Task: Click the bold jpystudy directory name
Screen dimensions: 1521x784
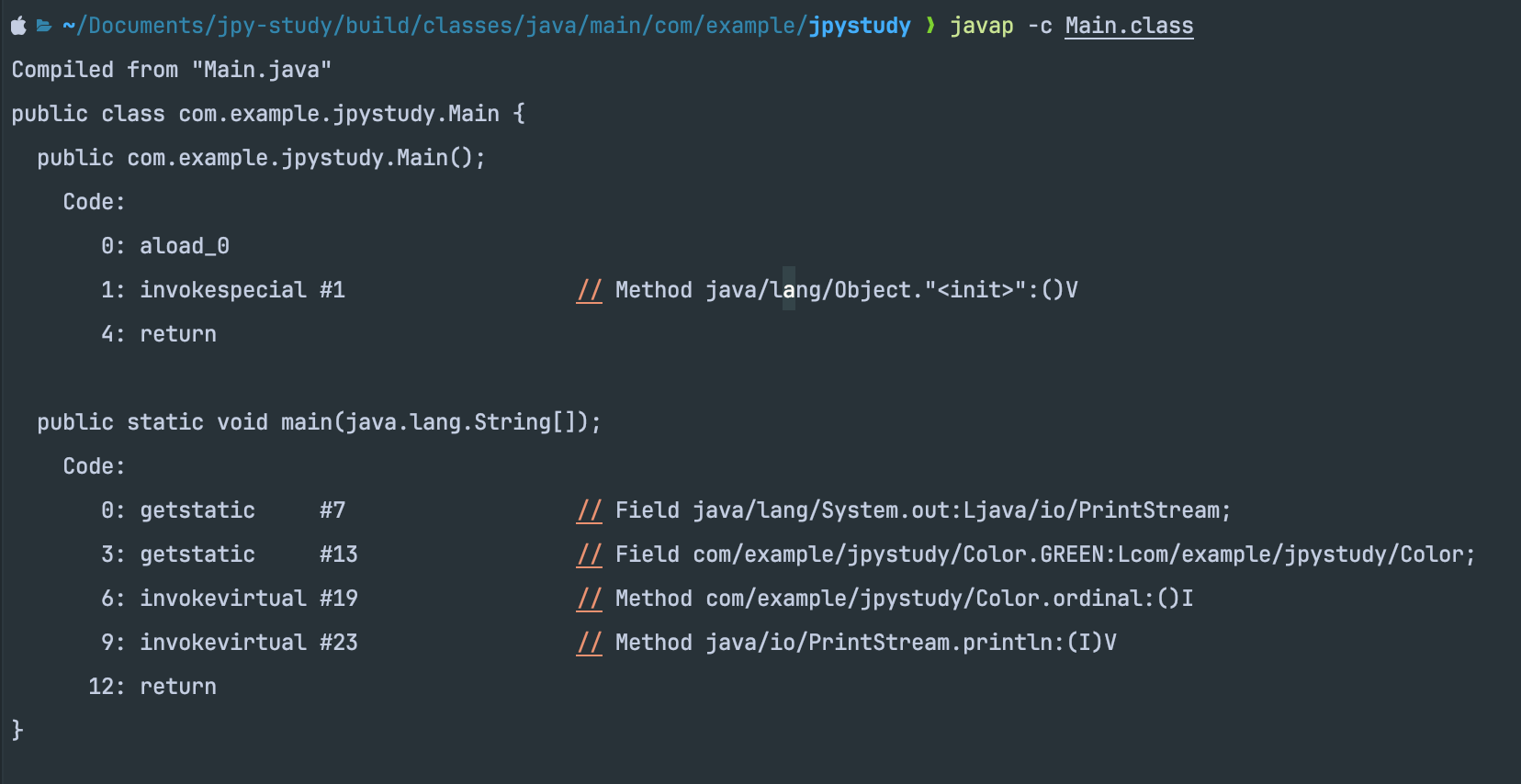Action: pyautogui.click(x=860, y=26)
